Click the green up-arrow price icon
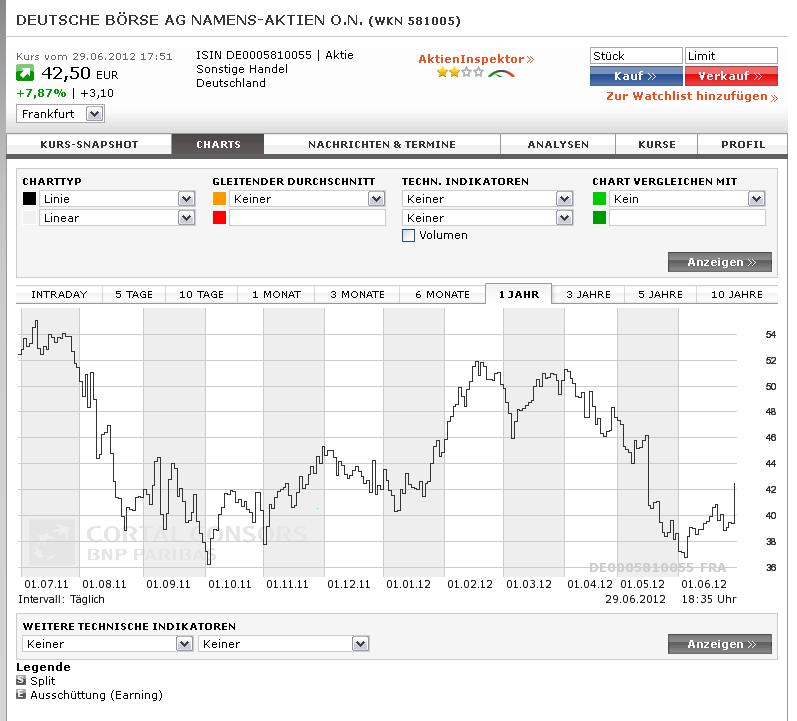 pos(25,73)
